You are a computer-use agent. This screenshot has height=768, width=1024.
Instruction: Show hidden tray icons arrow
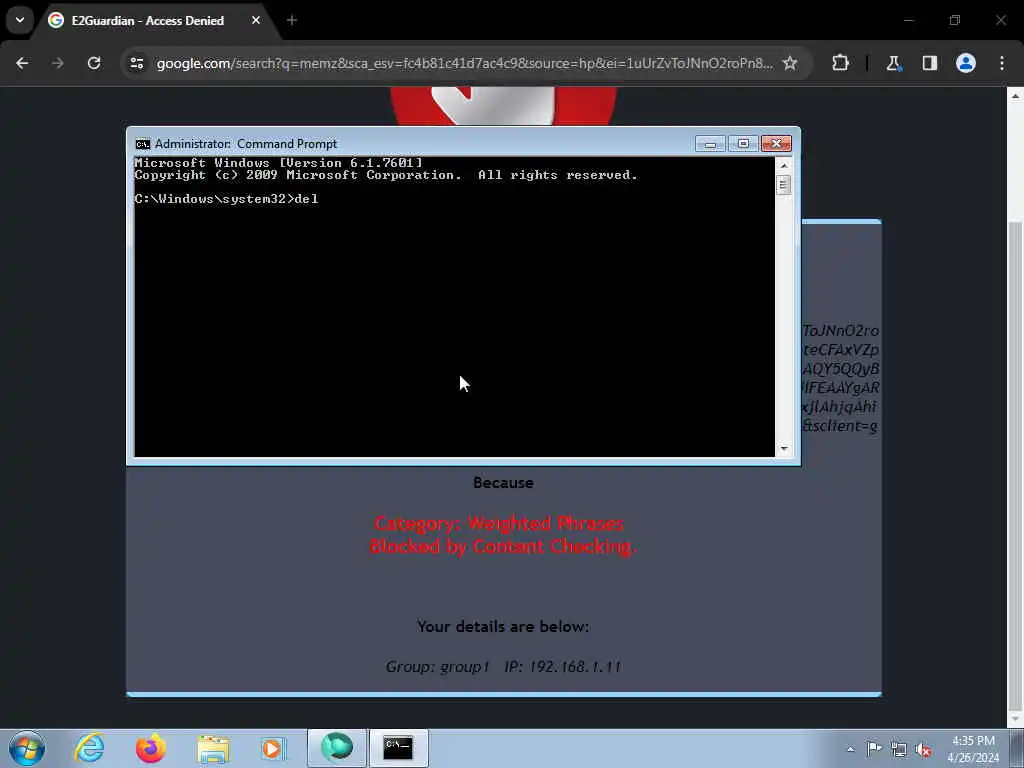[850, 749]
